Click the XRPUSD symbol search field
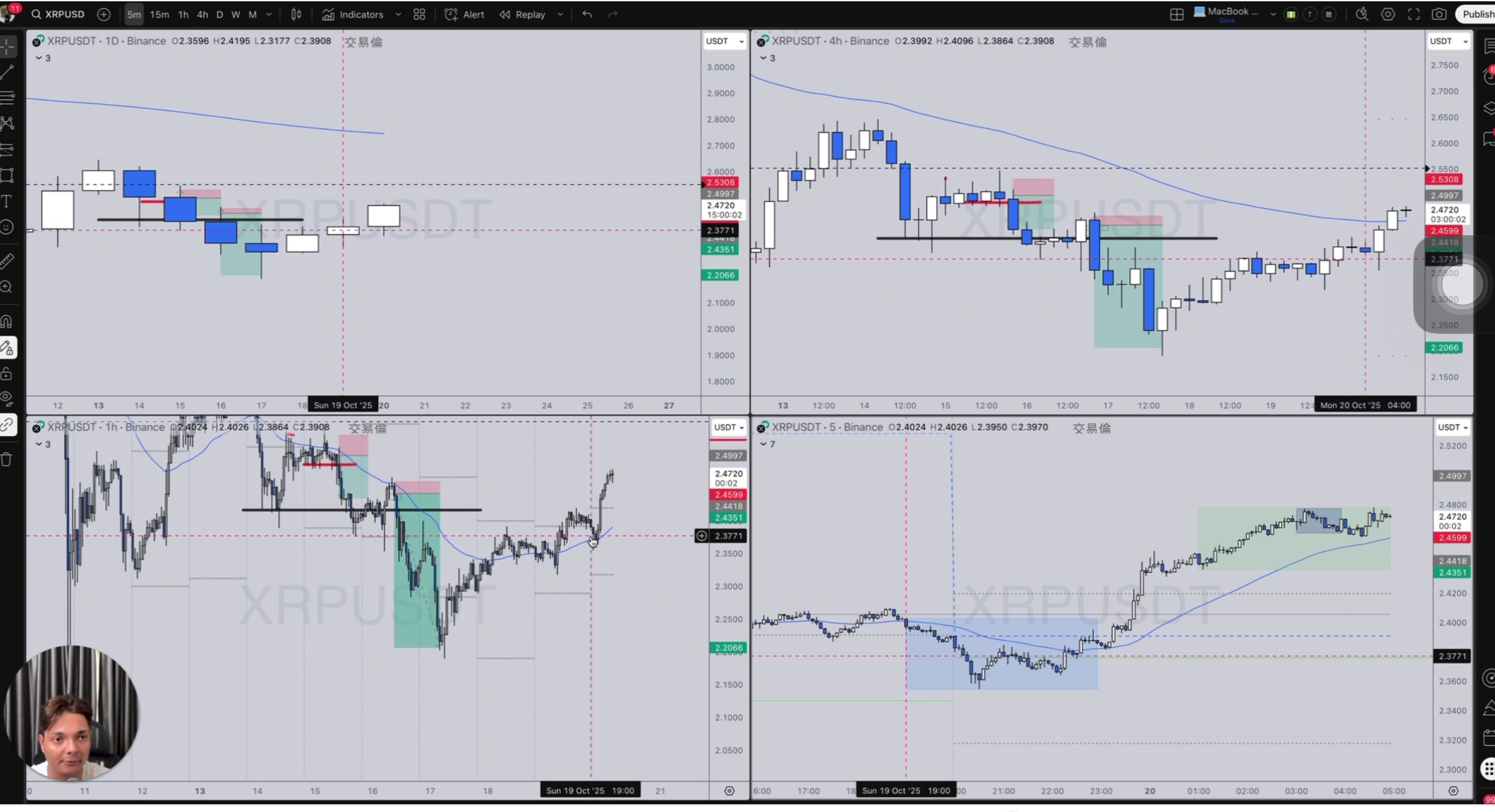The width and height of the screenshot is (1495, 812). click(x=64, y=14)
